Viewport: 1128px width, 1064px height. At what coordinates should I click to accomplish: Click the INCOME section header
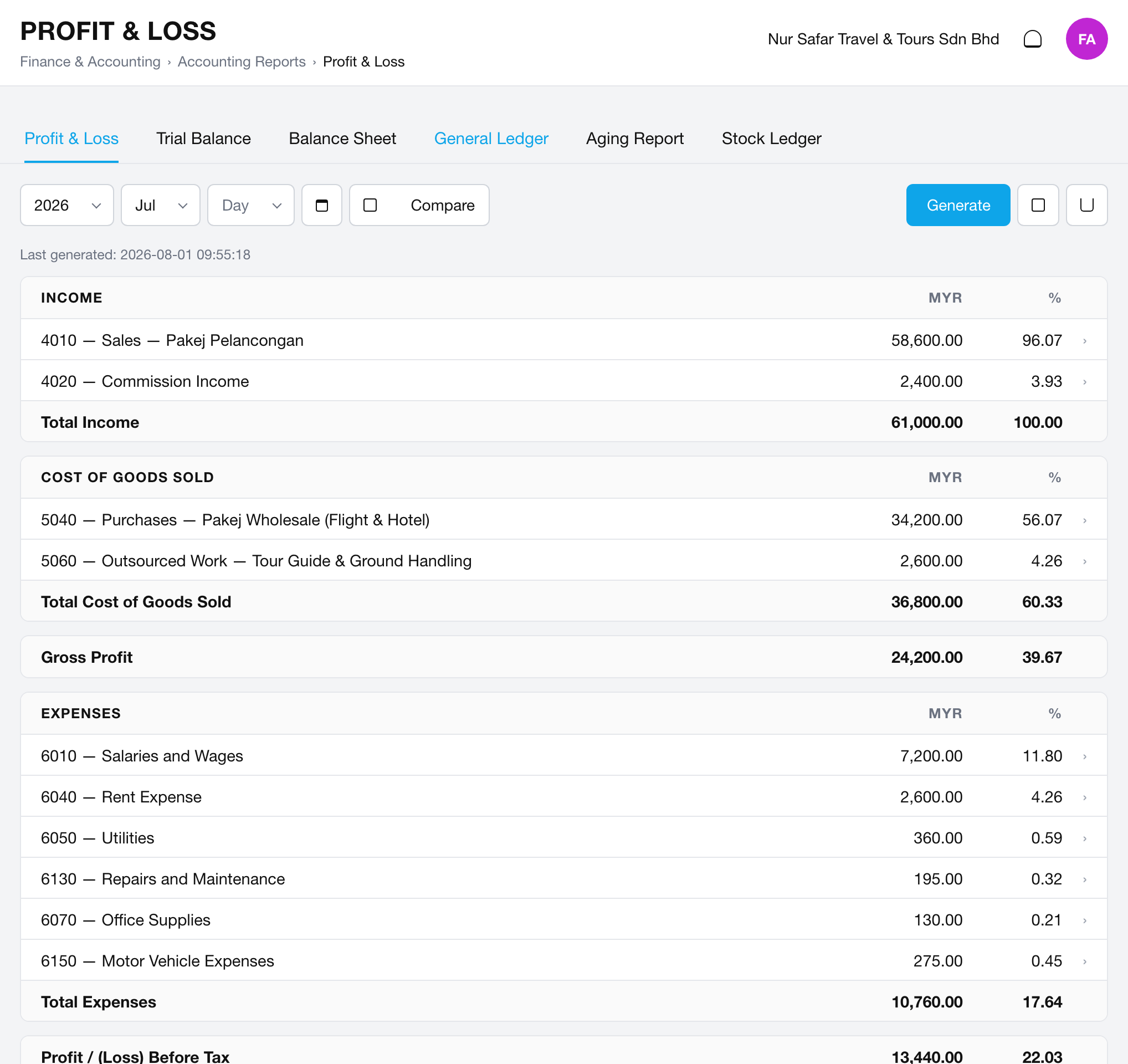click(71, 298)
